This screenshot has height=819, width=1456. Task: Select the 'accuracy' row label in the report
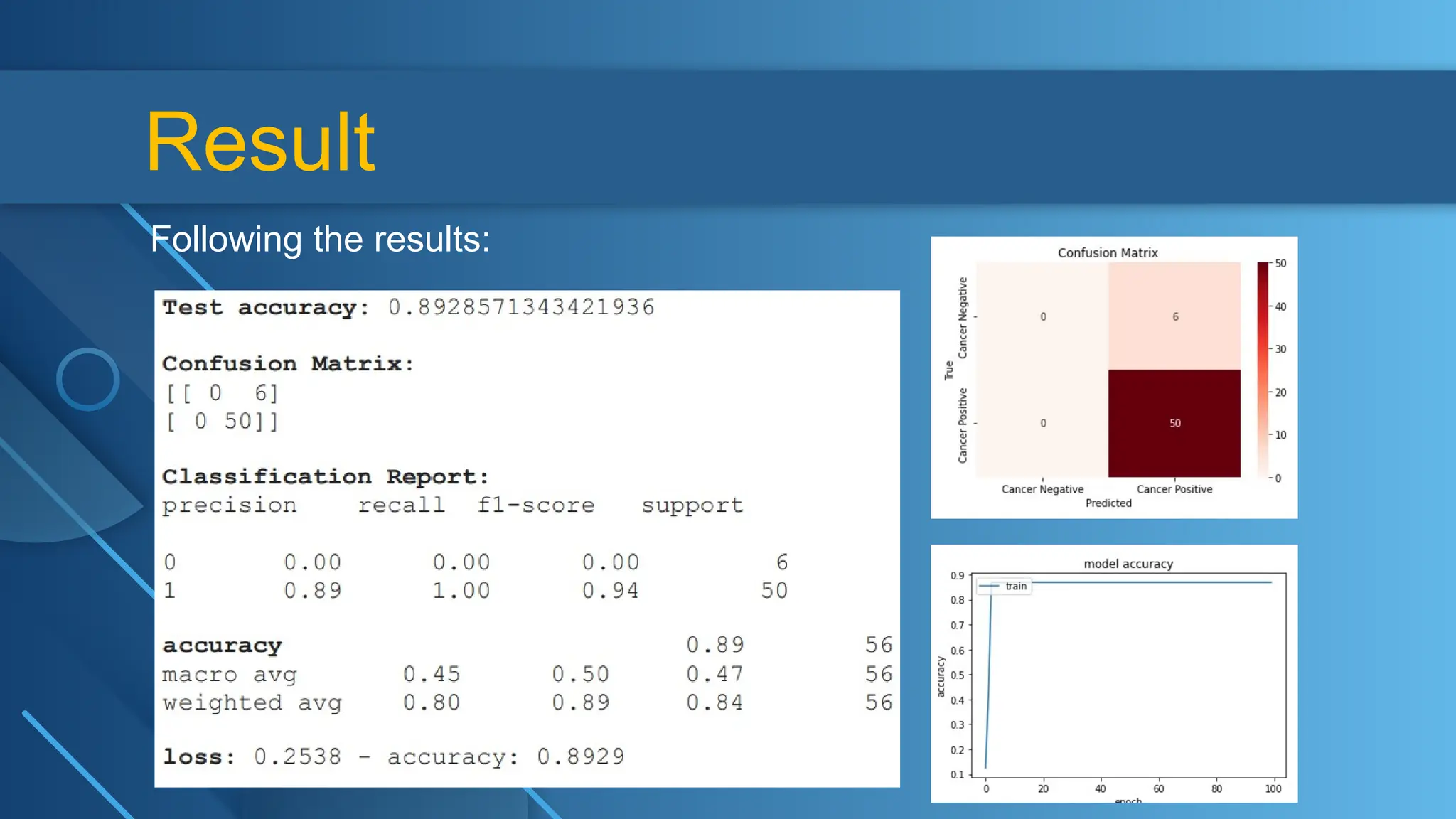pos(222,646)
